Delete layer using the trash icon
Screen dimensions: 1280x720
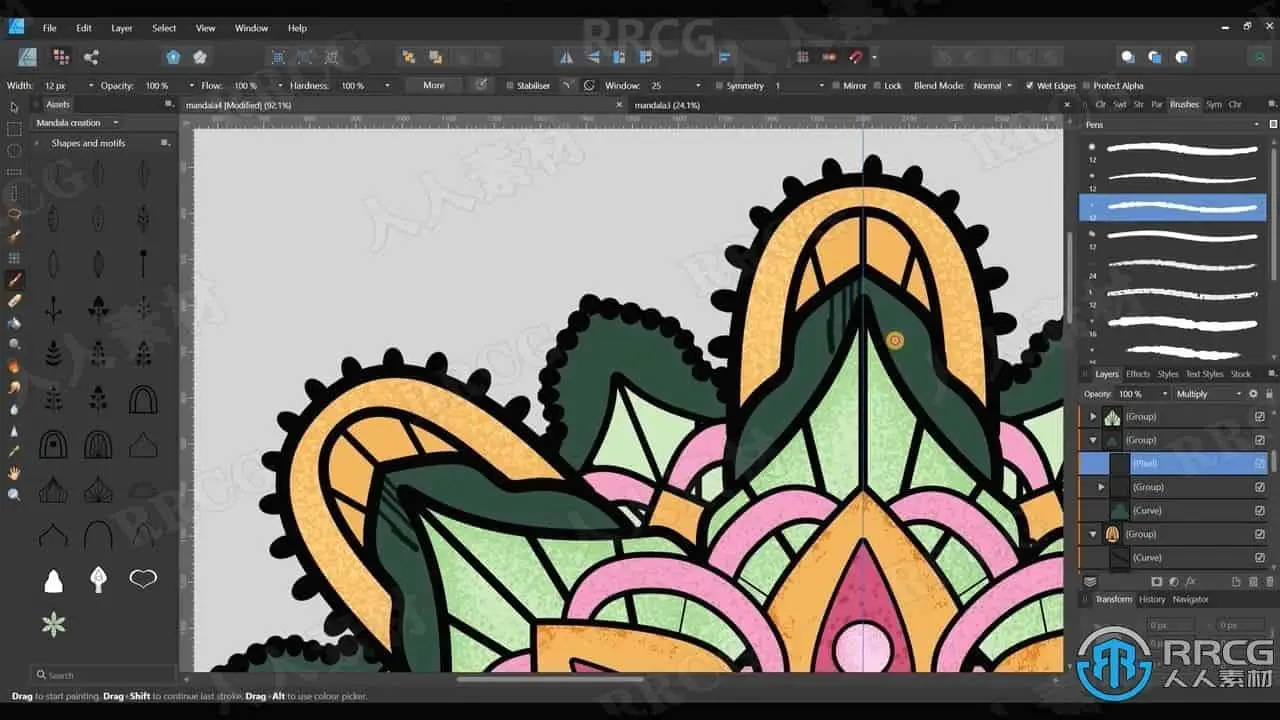coord(1270,581)
